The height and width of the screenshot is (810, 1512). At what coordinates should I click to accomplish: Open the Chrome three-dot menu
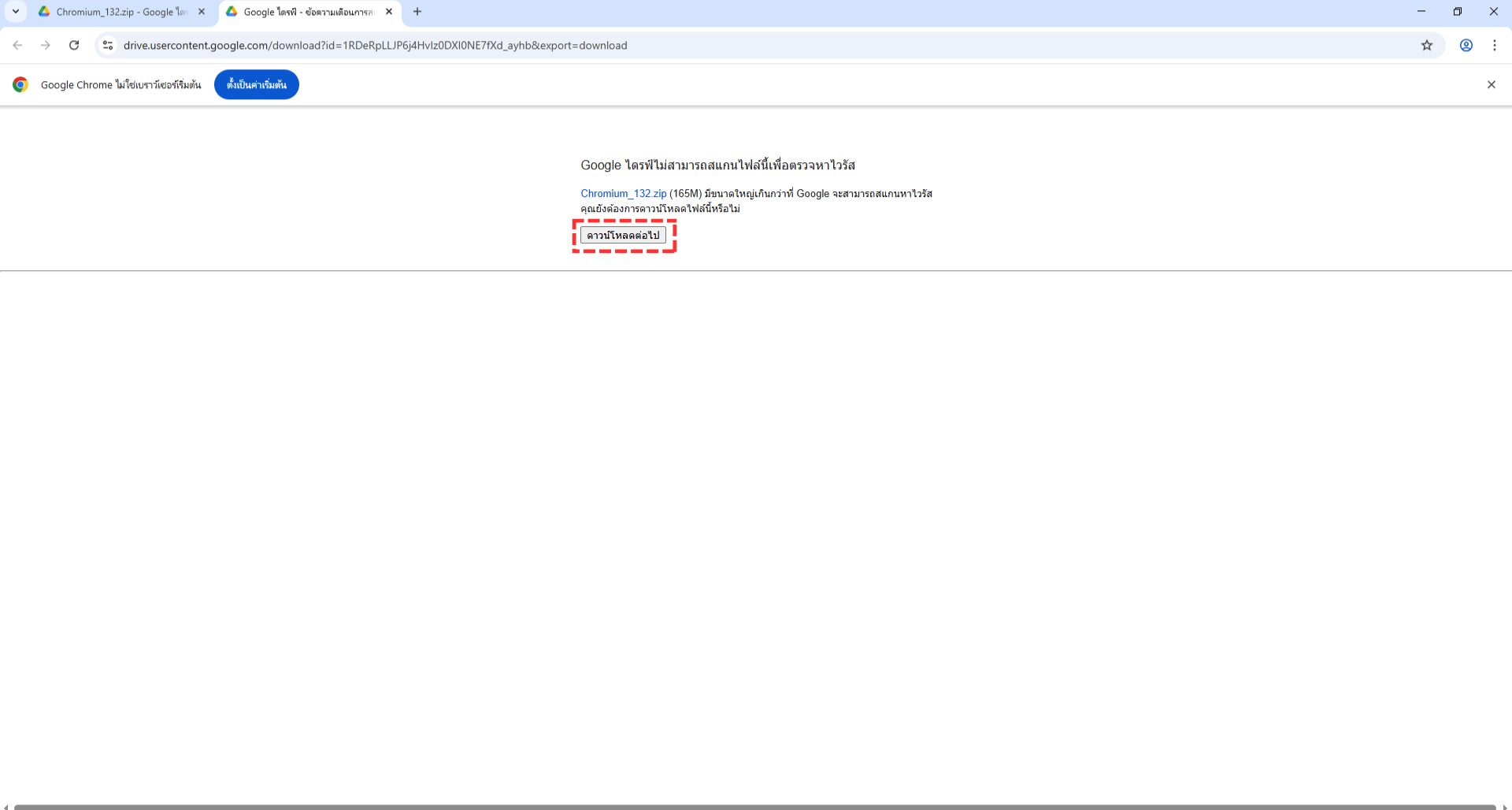[x=1495, y=46]
